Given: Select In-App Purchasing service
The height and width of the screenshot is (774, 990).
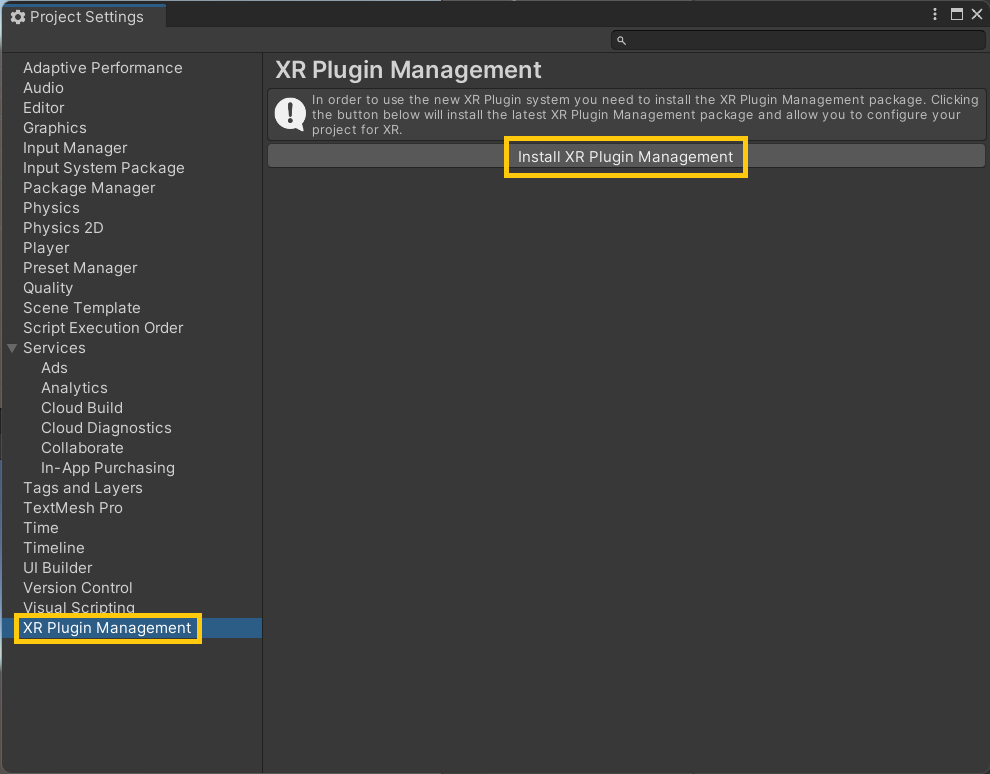Looking at the screenshot, I should click(108, 468).
